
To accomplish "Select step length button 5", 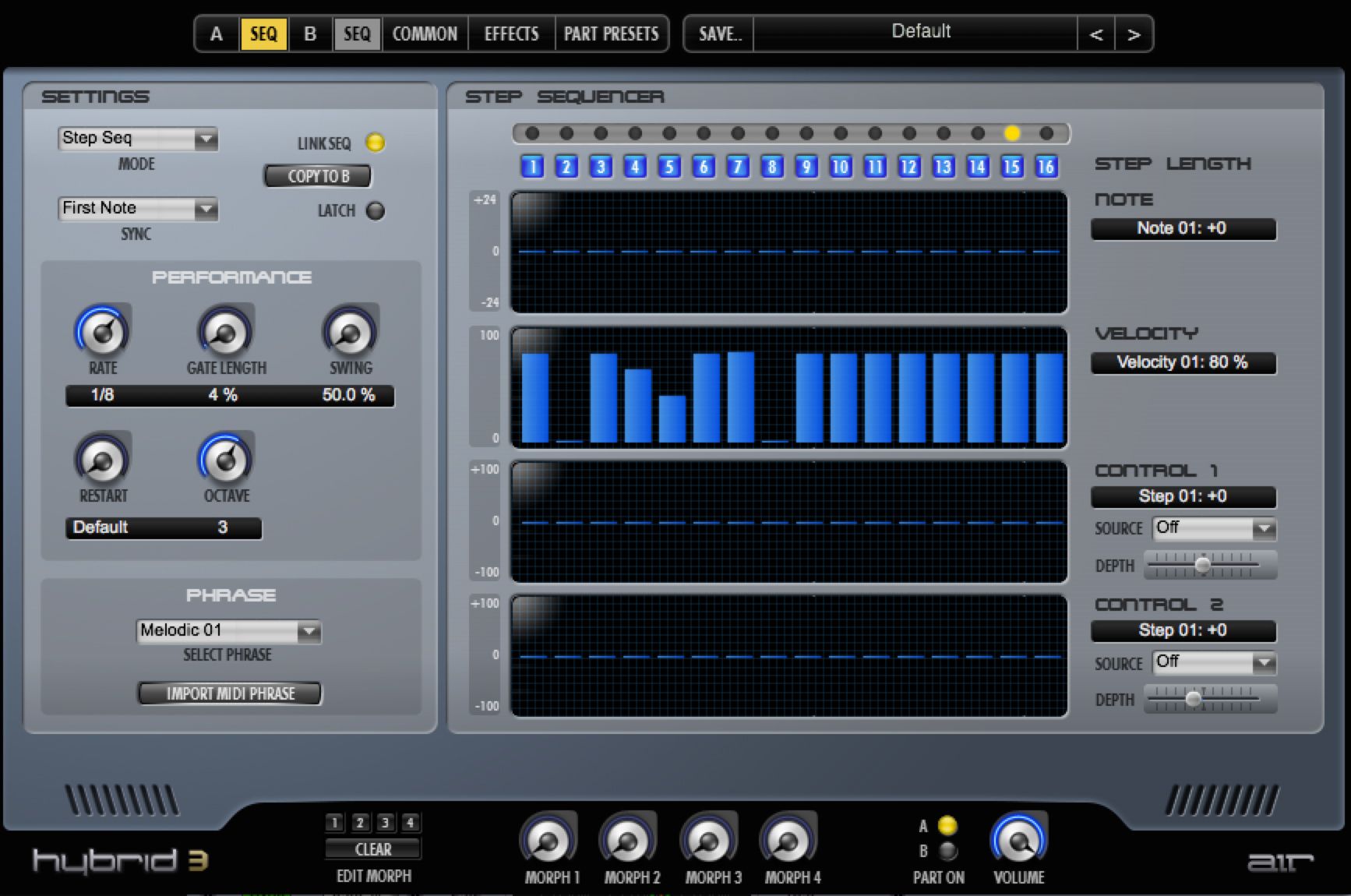I will click(669, 166).
